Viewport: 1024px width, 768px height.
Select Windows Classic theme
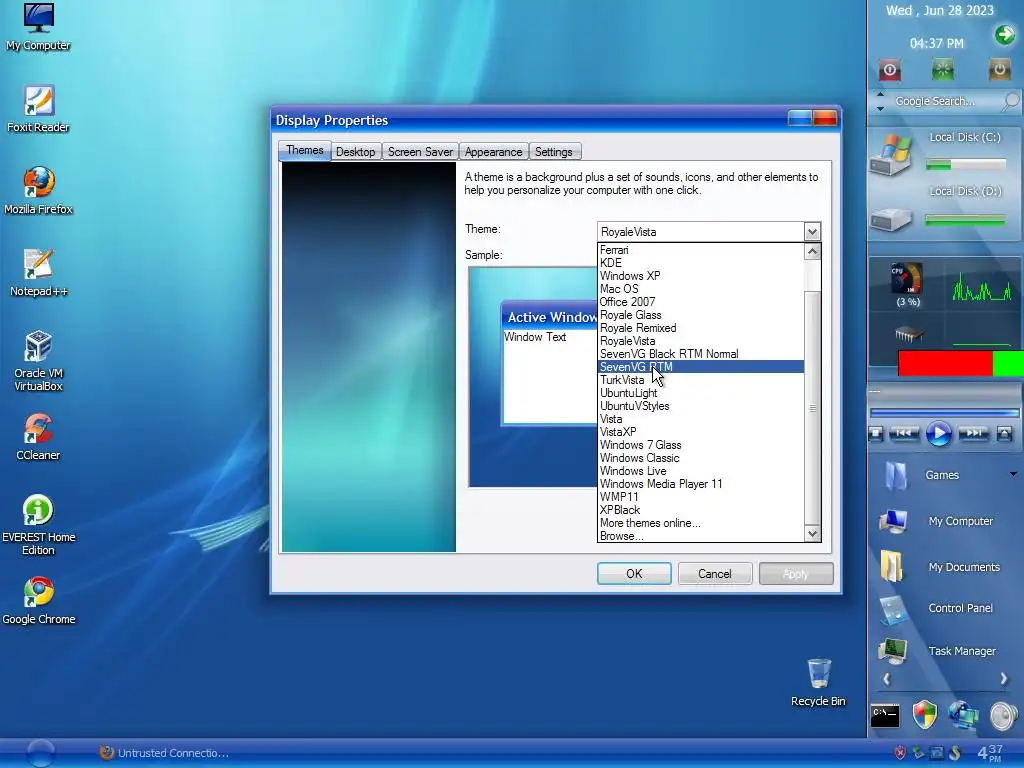(x=701, y=458)
